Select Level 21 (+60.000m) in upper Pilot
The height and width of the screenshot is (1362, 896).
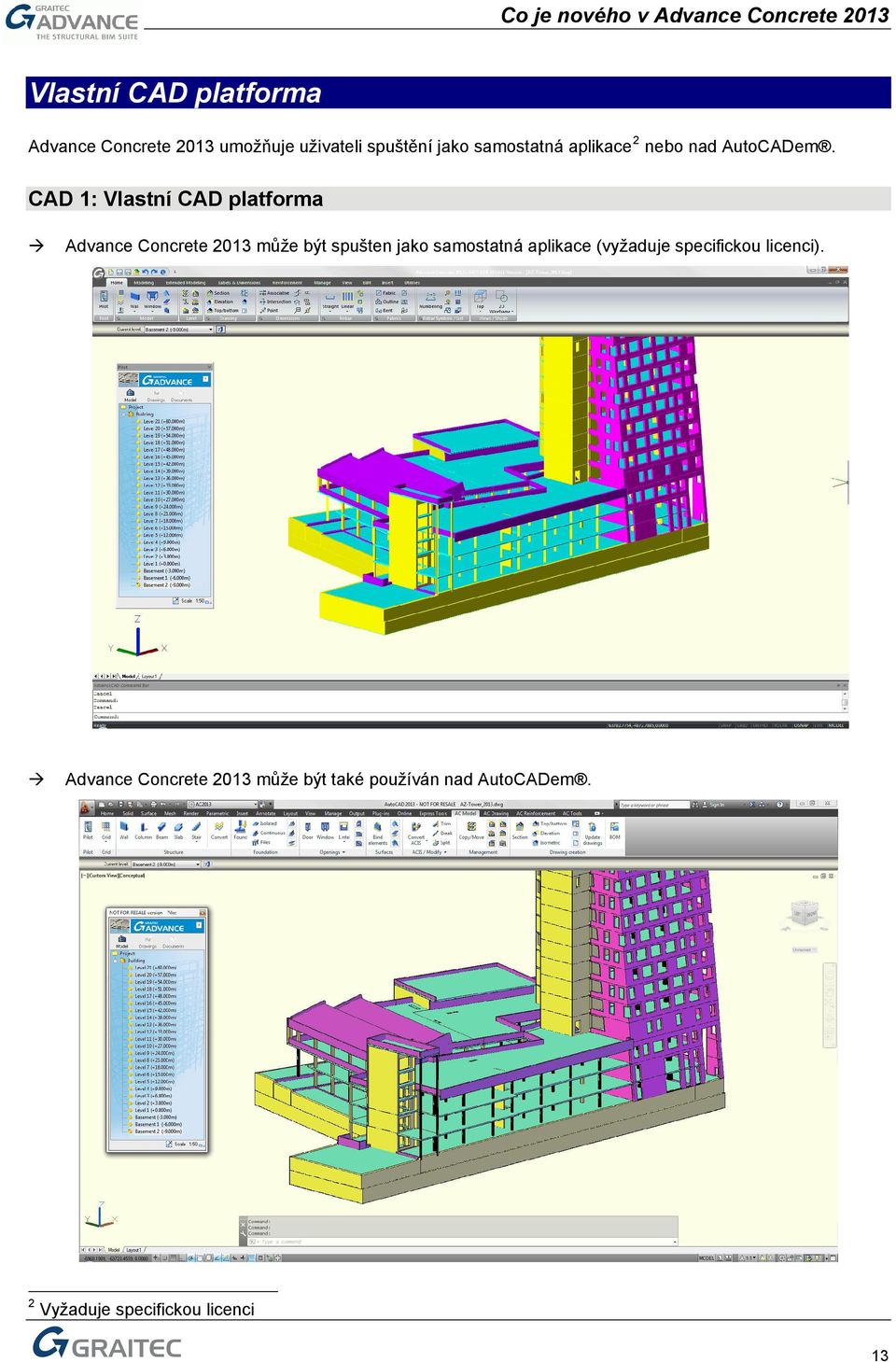point(163,421)
